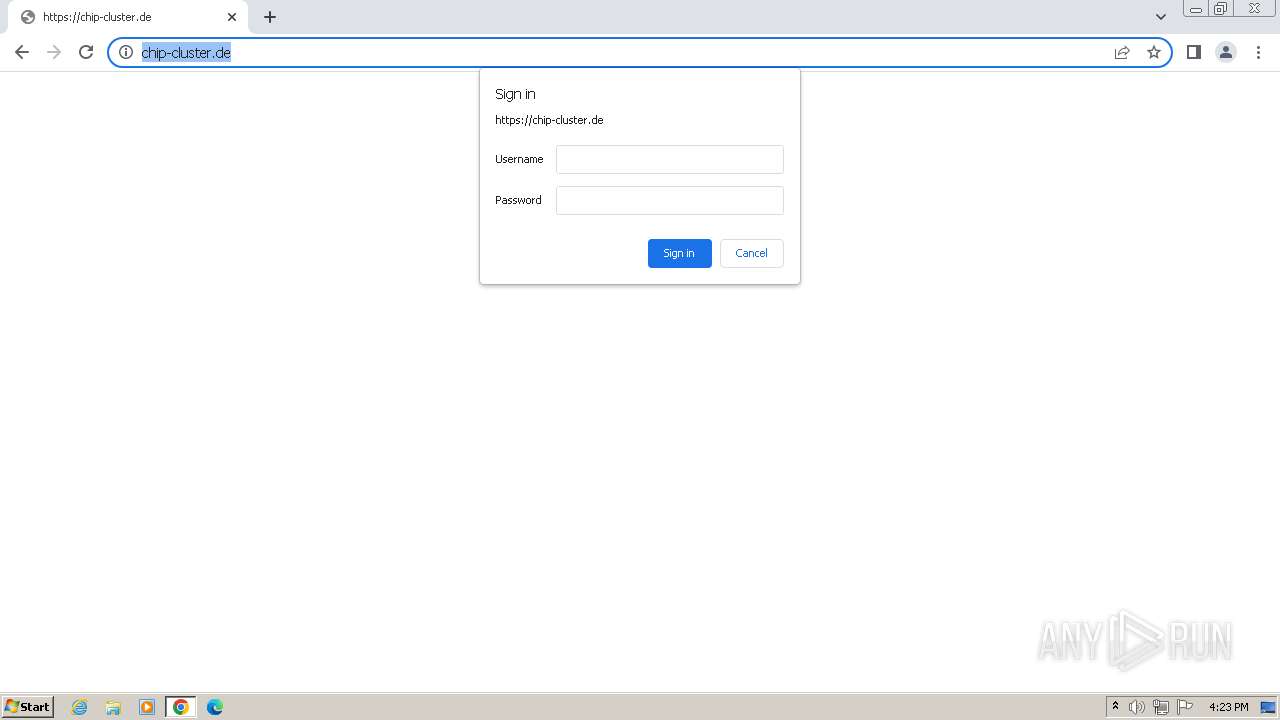Image resolution: width=1280 pixels, height=720 pixels.
Task: Open the Windows Start menu
Action: click(x=28, y=707)
